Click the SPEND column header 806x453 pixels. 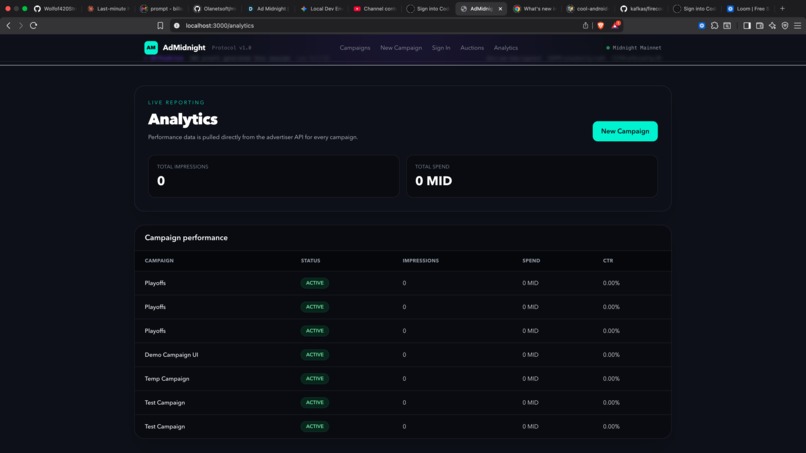click(531, 261)
